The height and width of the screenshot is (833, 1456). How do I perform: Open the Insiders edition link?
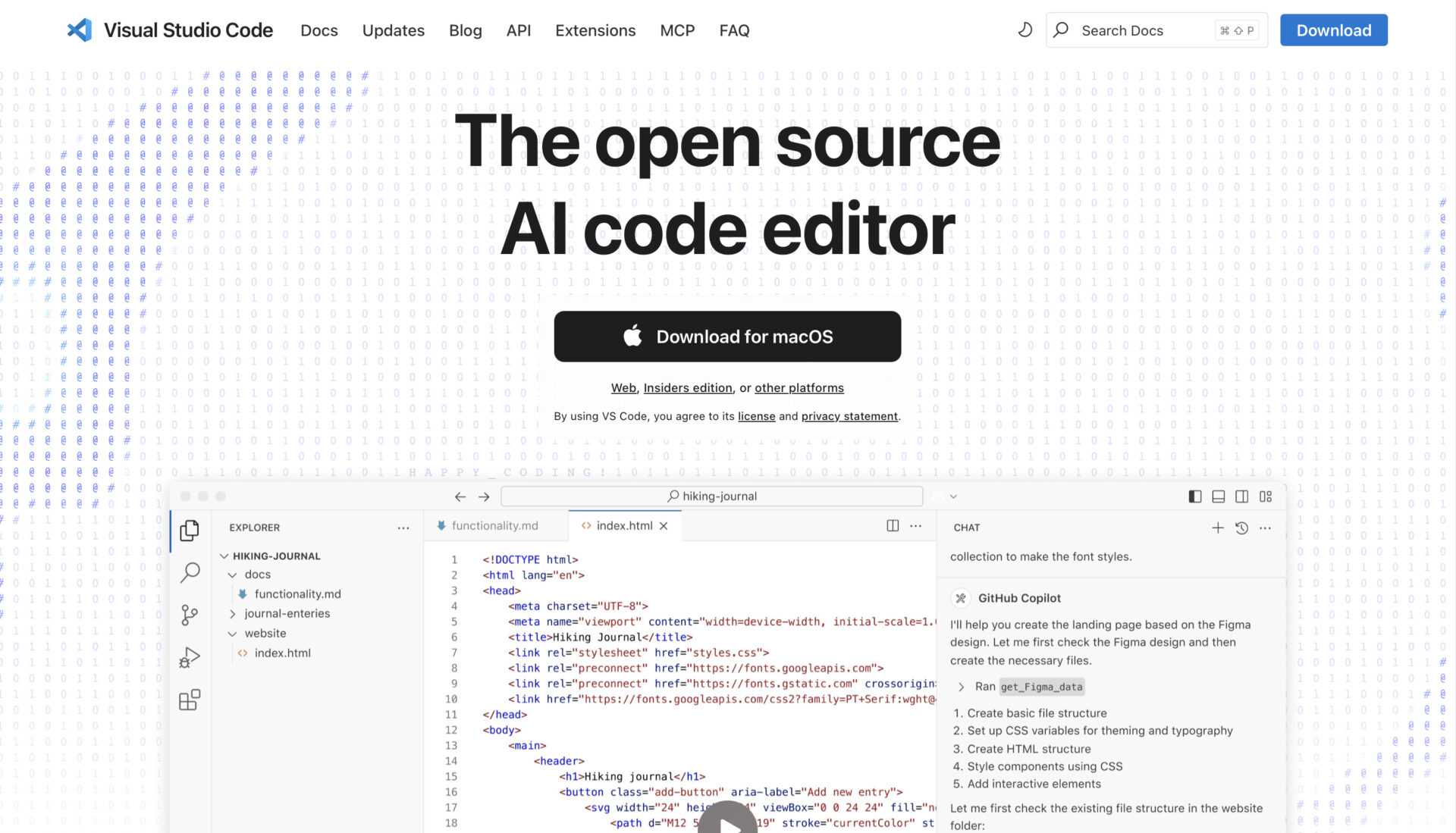point(687,387)
